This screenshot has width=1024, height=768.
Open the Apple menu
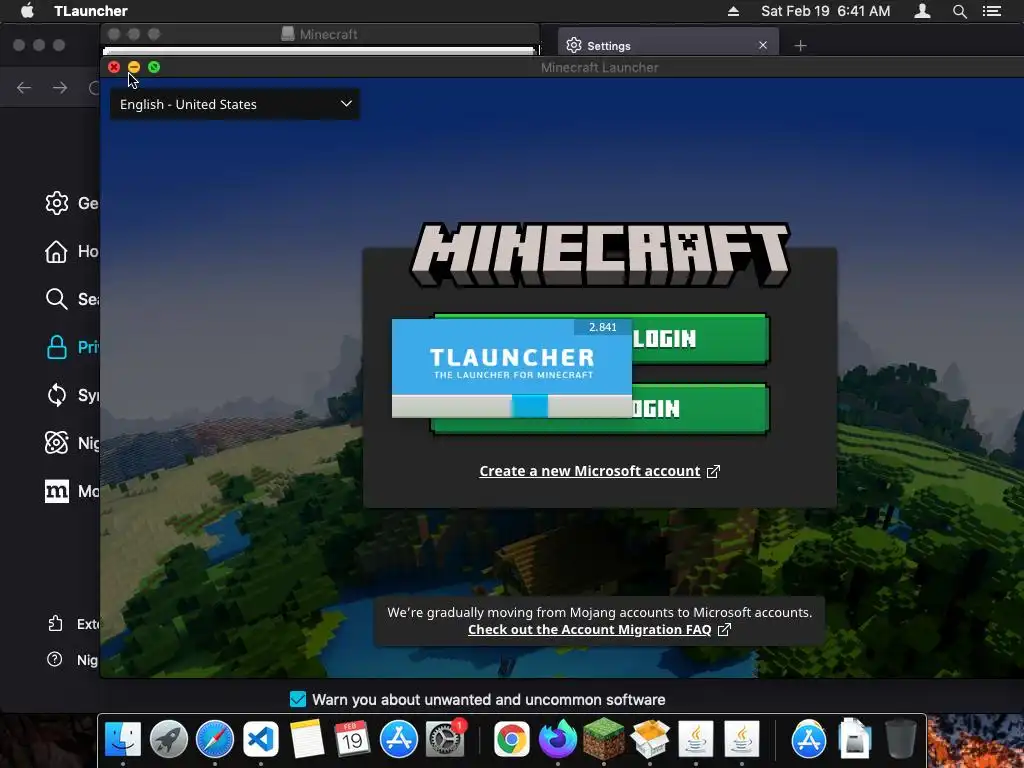tap(27, 11)
